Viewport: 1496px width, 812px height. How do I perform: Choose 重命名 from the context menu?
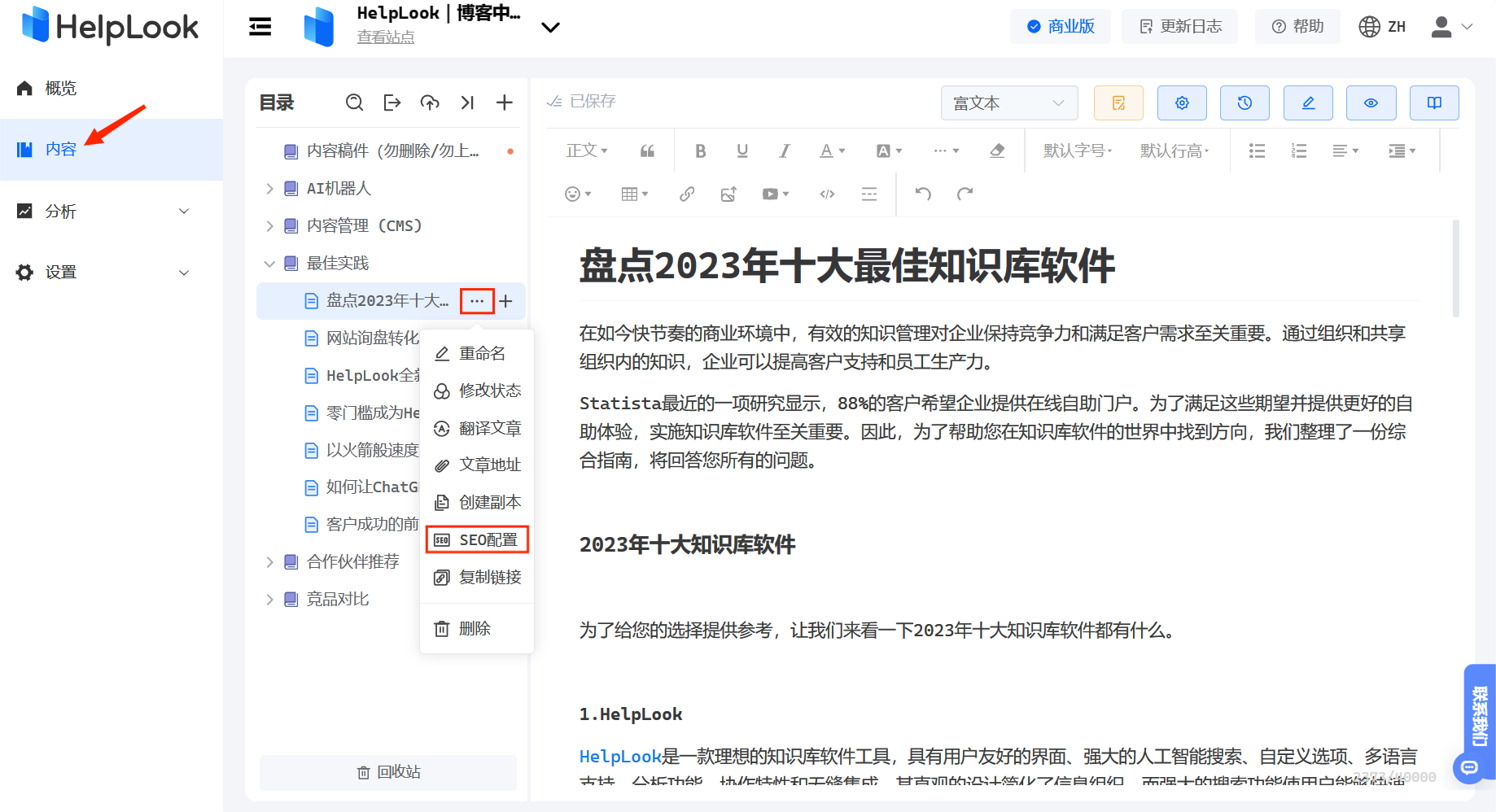477,354
